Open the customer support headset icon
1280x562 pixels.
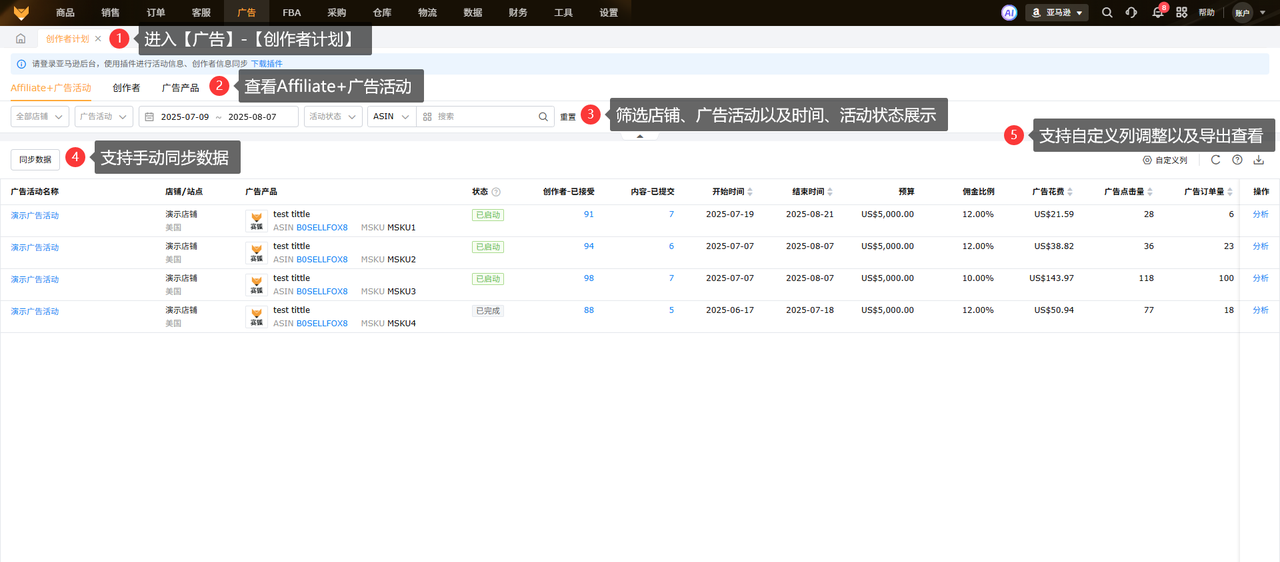(1131, 12)
